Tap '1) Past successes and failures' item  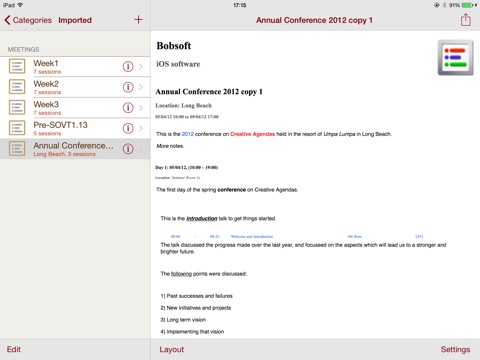pyautogui.click(x=196, y=296)
